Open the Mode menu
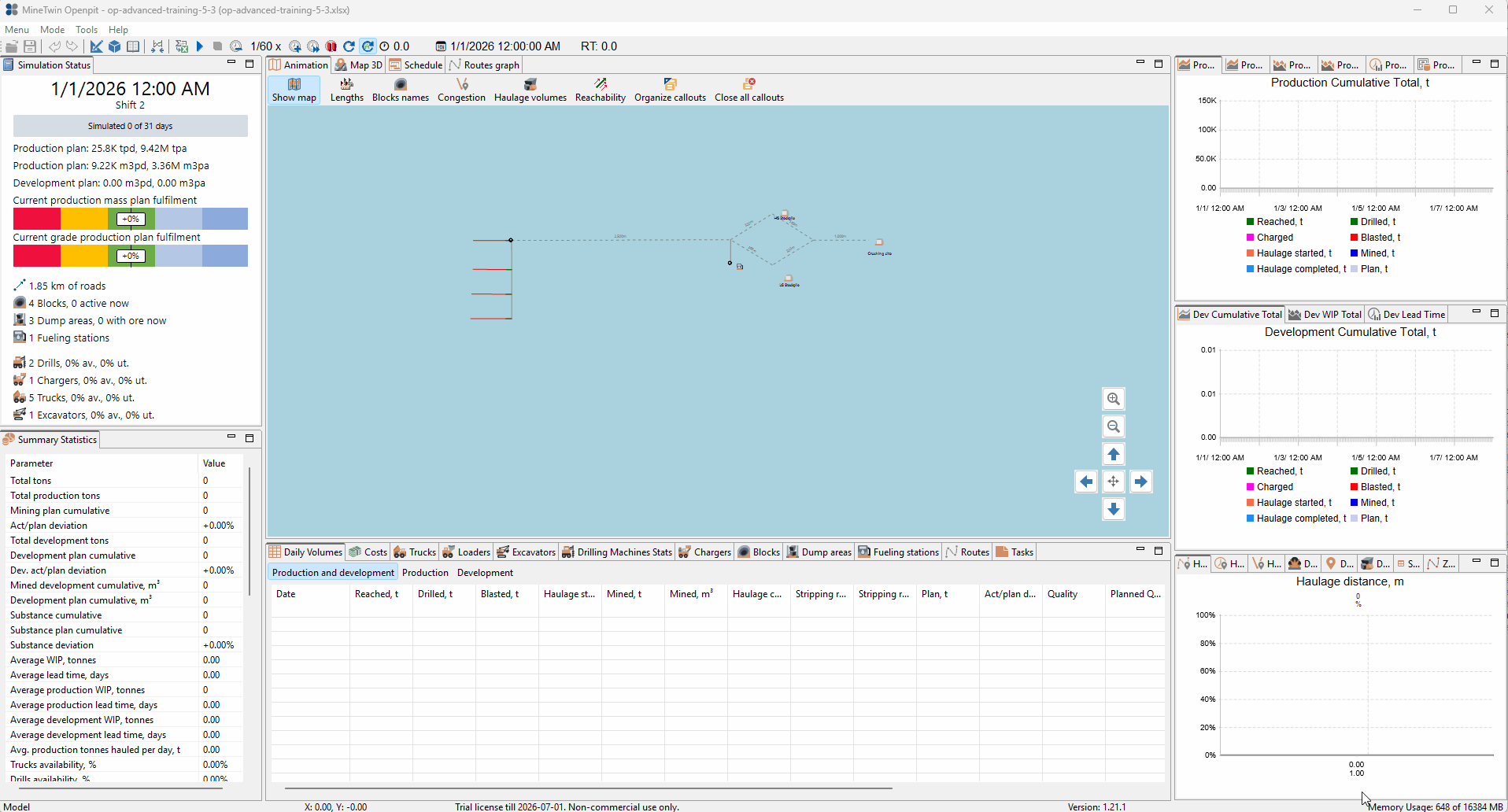 point(53,29)
